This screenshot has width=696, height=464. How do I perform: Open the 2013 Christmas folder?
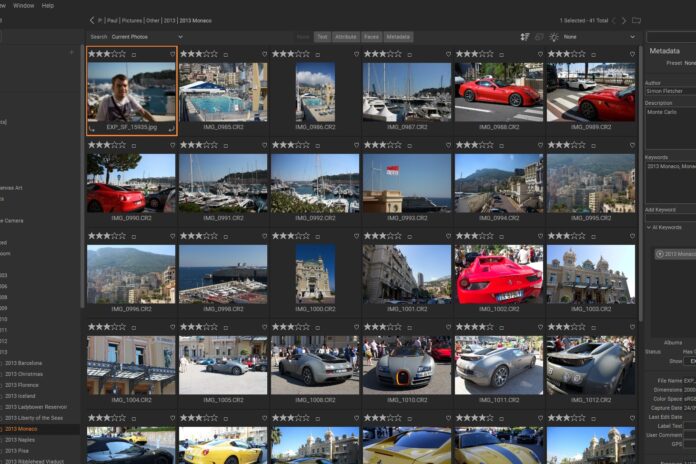coord(24,374)
